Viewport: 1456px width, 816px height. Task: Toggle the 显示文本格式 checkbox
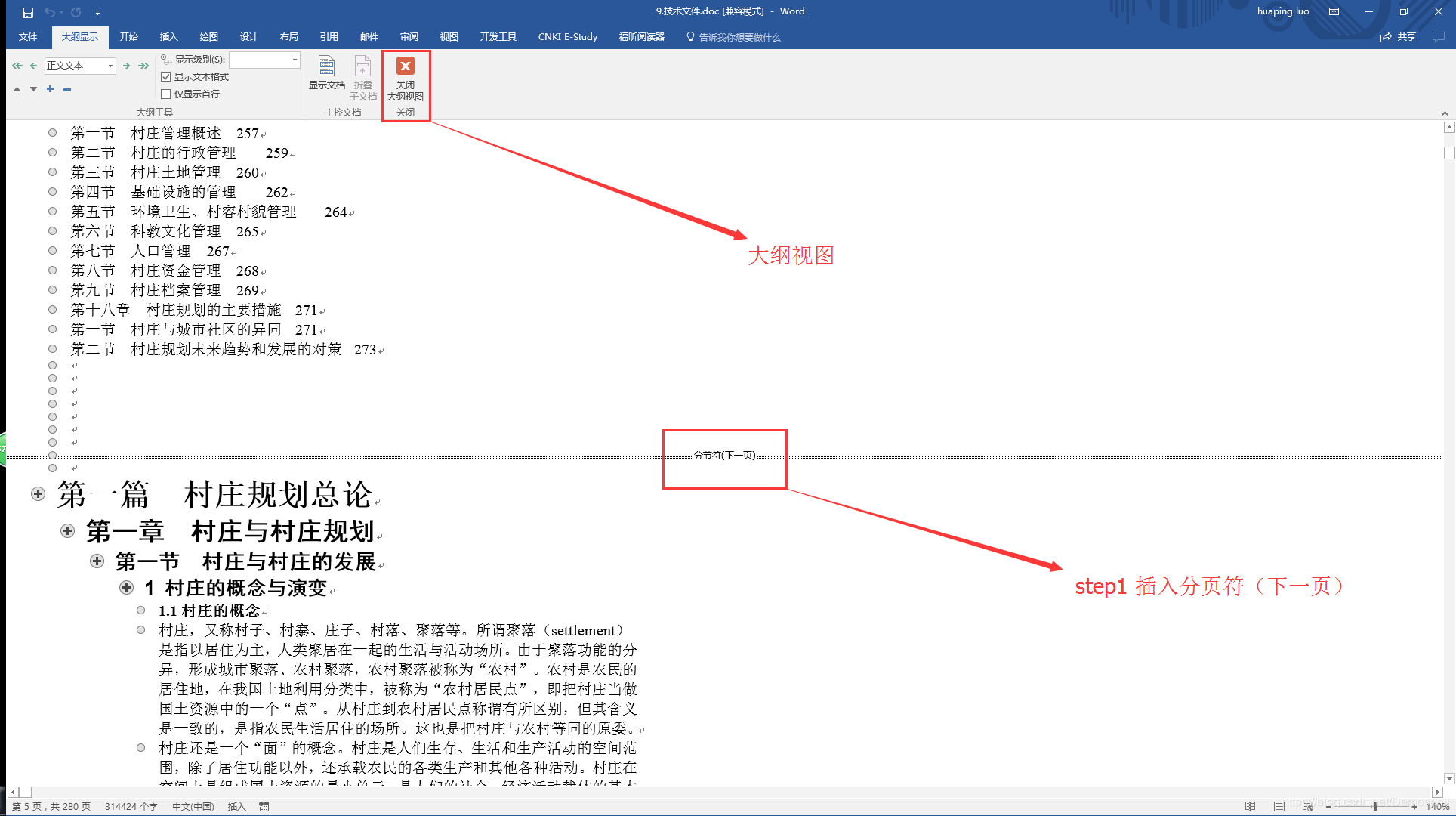coord(166,77)
